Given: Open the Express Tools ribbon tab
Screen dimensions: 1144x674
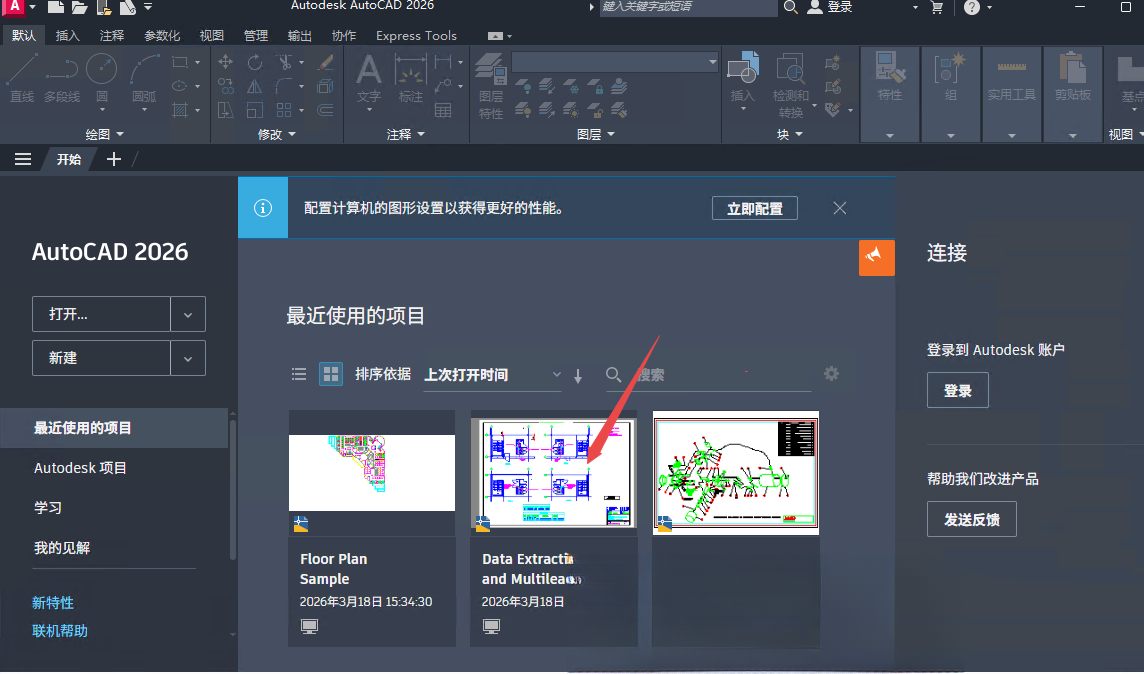Looking at the screenshot, I should pos(416,35).
